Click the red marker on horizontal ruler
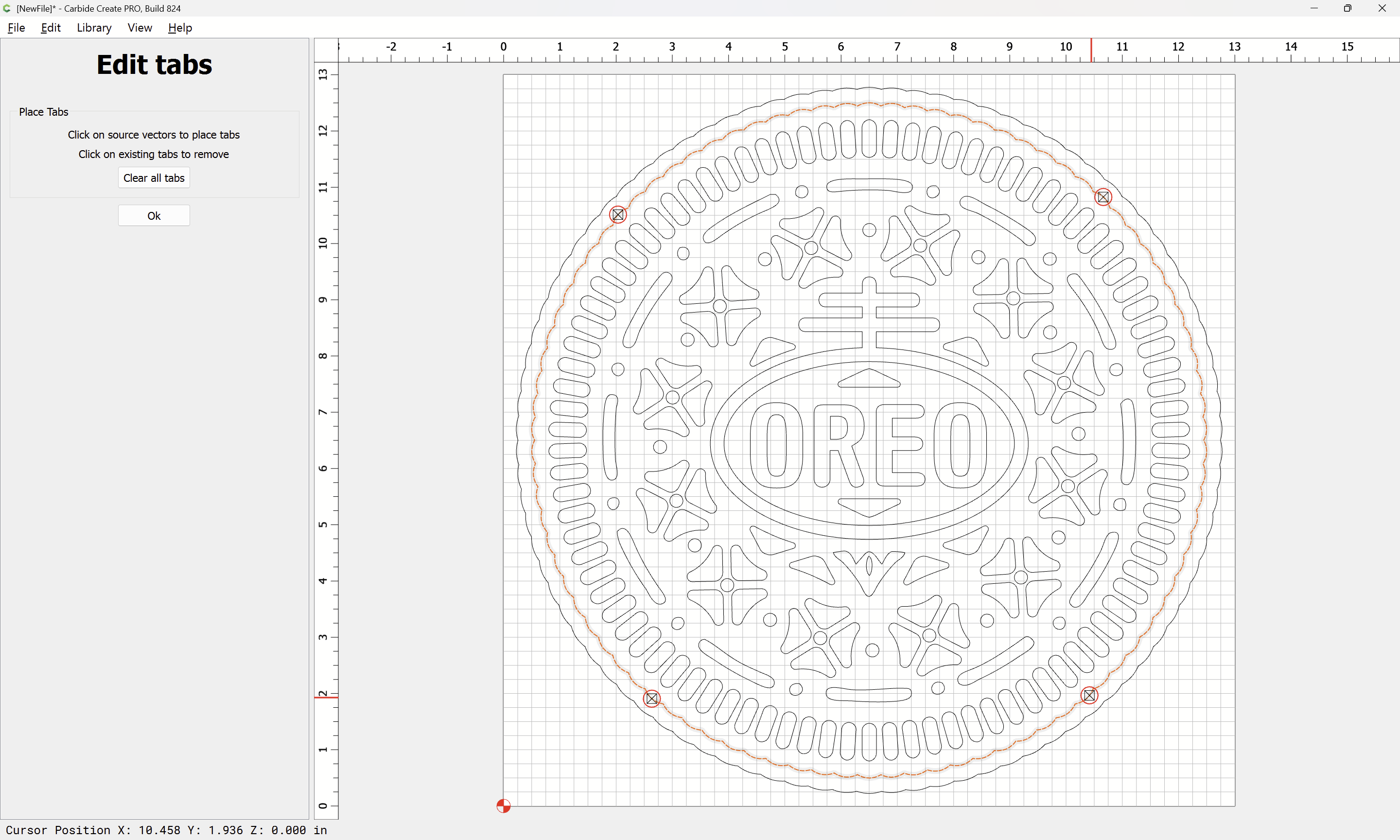 tap(1091, 50)
